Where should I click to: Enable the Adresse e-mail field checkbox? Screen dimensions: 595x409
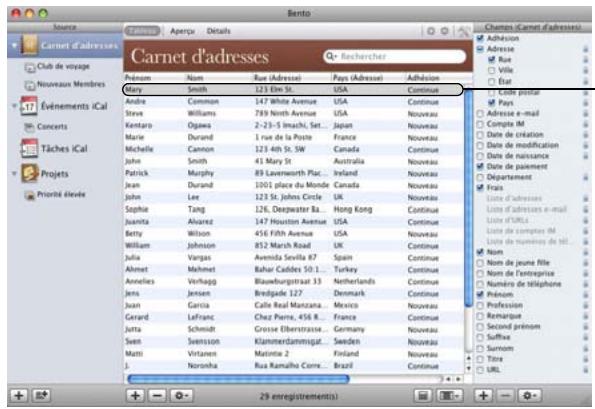point(480,113)
